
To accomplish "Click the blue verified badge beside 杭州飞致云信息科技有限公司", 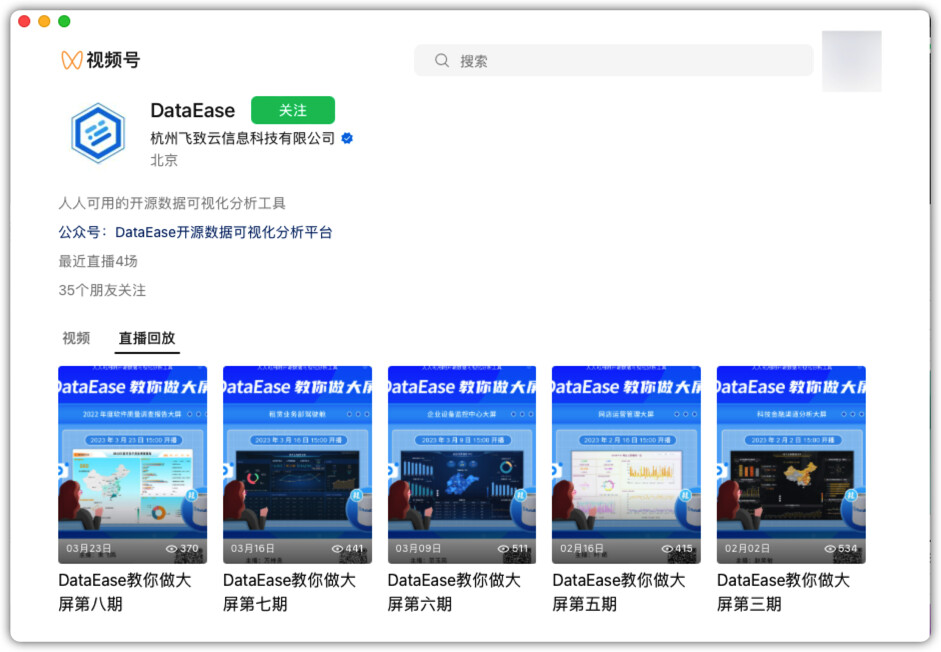I will tap(345, 139).
